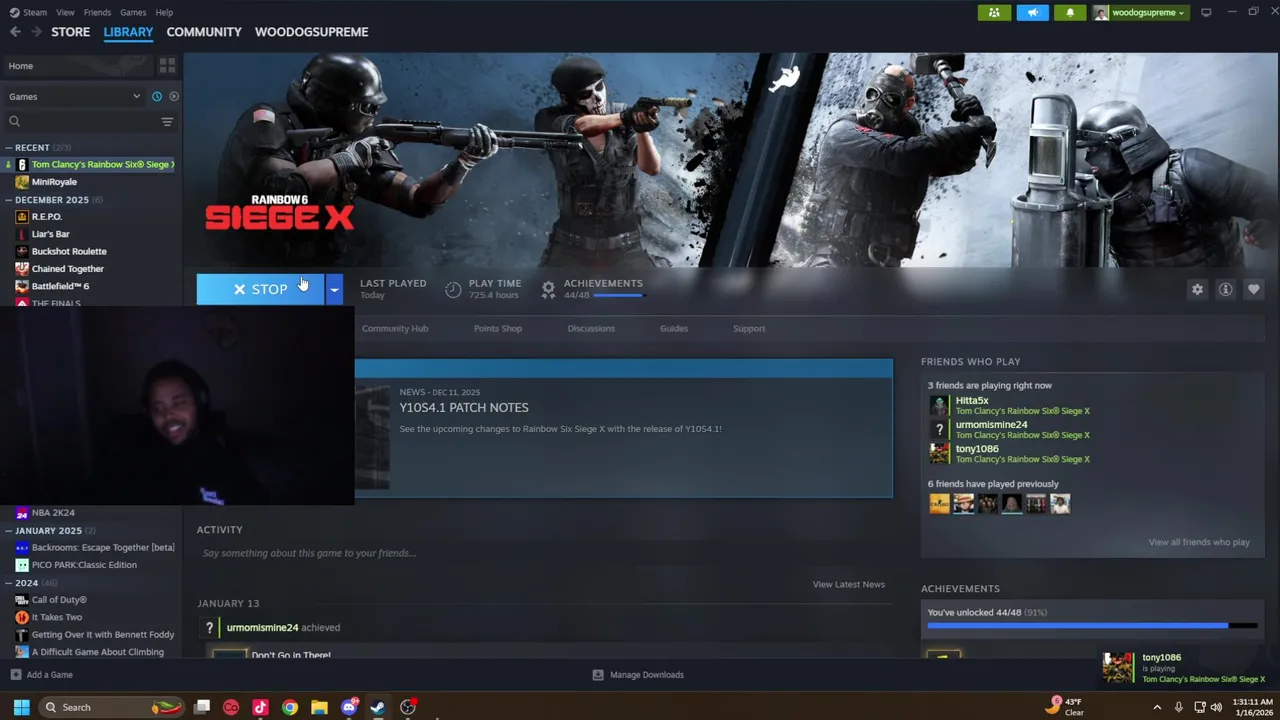Collapse the JANUARY 2025 section
The width and height of the screenshot is (1280, 720).
point(8,530)
